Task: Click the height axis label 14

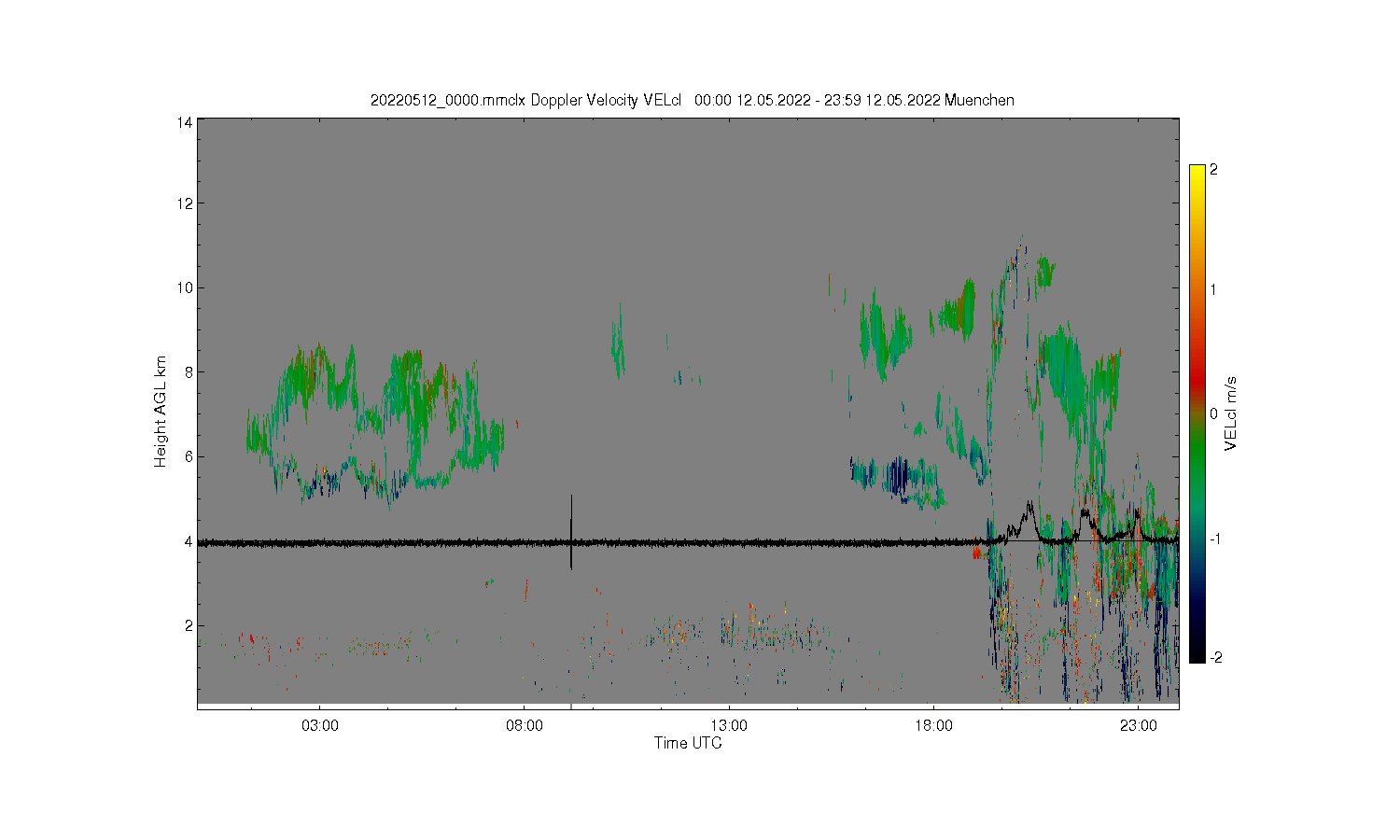Action: 186,122
